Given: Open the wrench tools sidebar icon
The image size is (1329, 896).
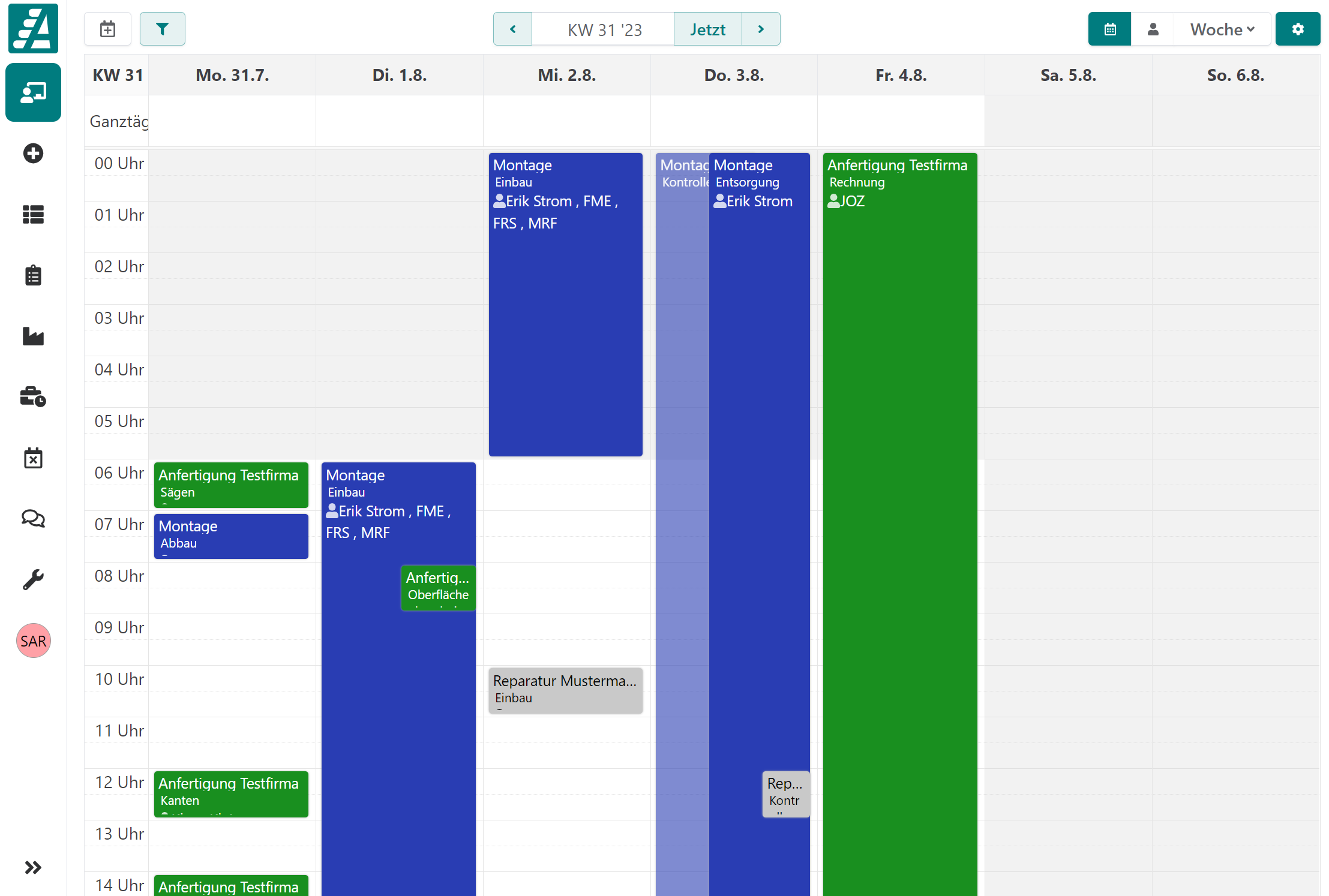Looking at the screenshot, I should [x=33, y=579].
